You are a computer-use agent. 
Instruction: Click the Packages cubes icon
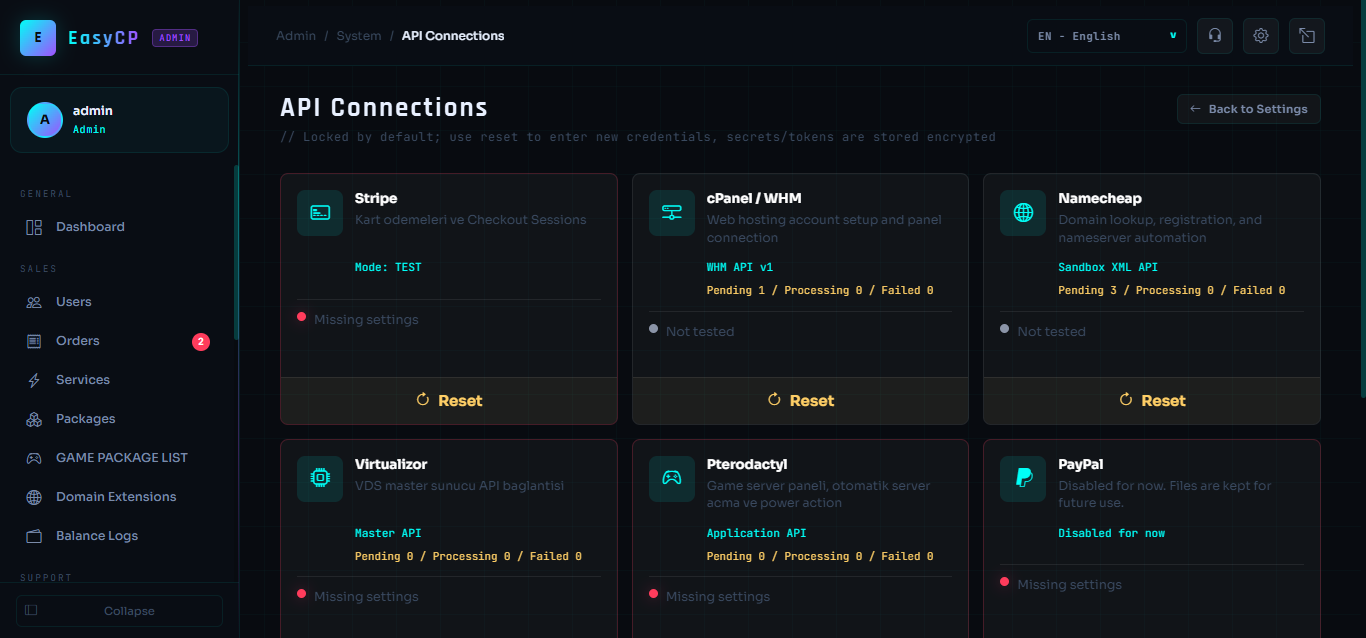pos(34,419)
